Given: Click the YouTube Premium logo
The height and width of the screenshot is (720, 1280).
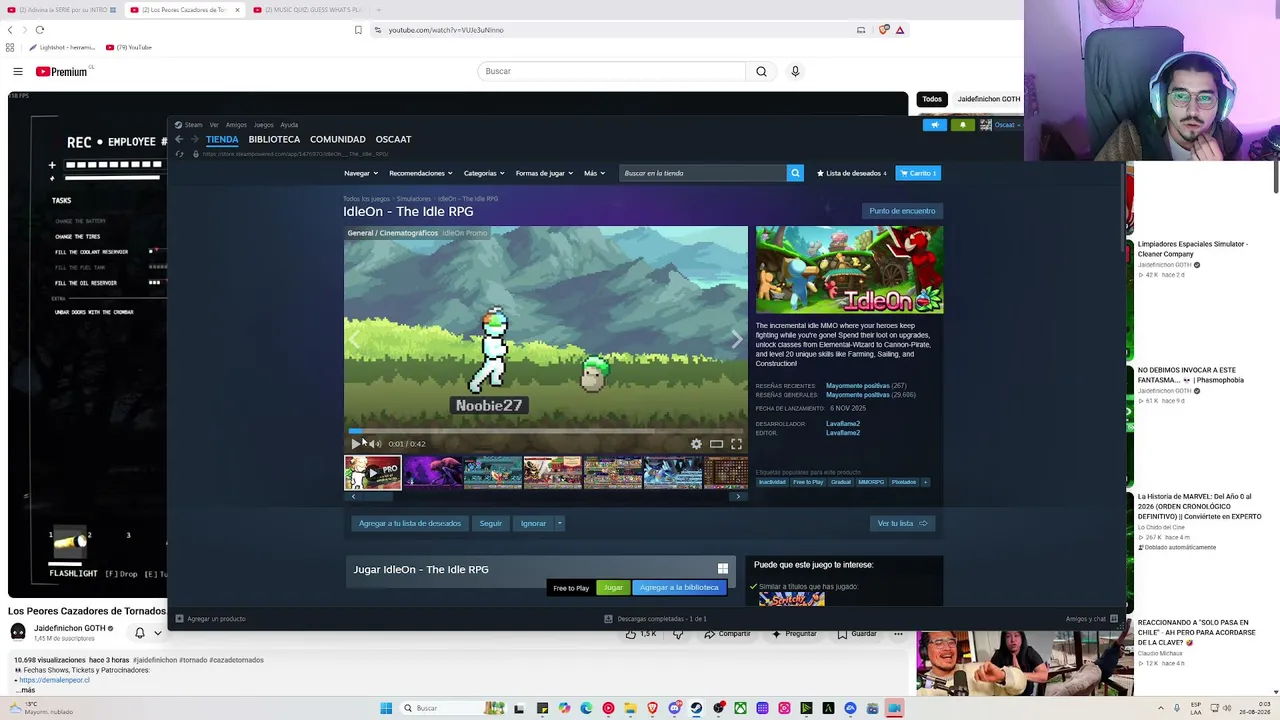Looking at the screenshot, I should [x=62, y=72].
